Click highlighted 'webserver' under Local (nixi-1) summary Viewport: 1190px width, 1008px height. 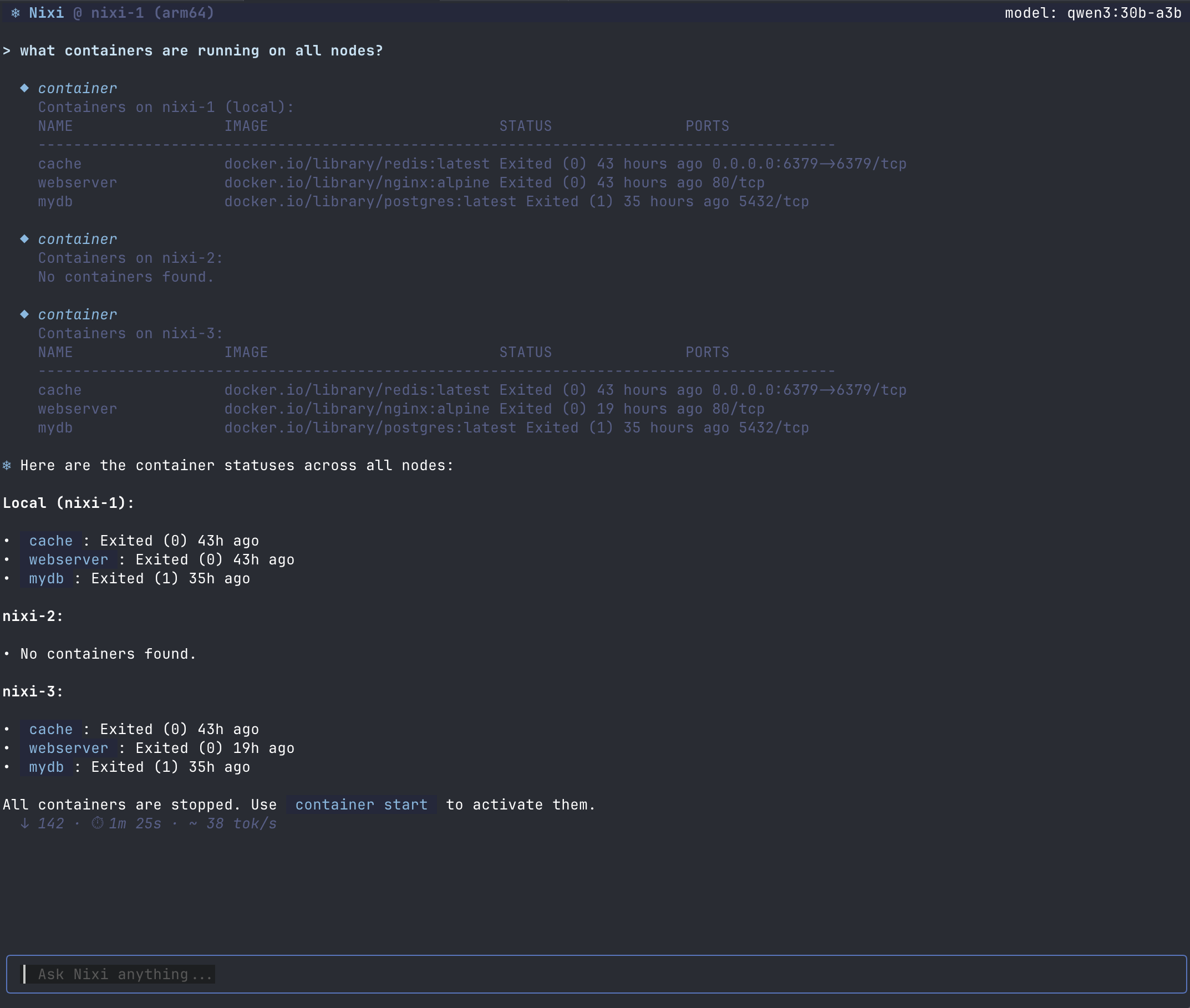69,559
